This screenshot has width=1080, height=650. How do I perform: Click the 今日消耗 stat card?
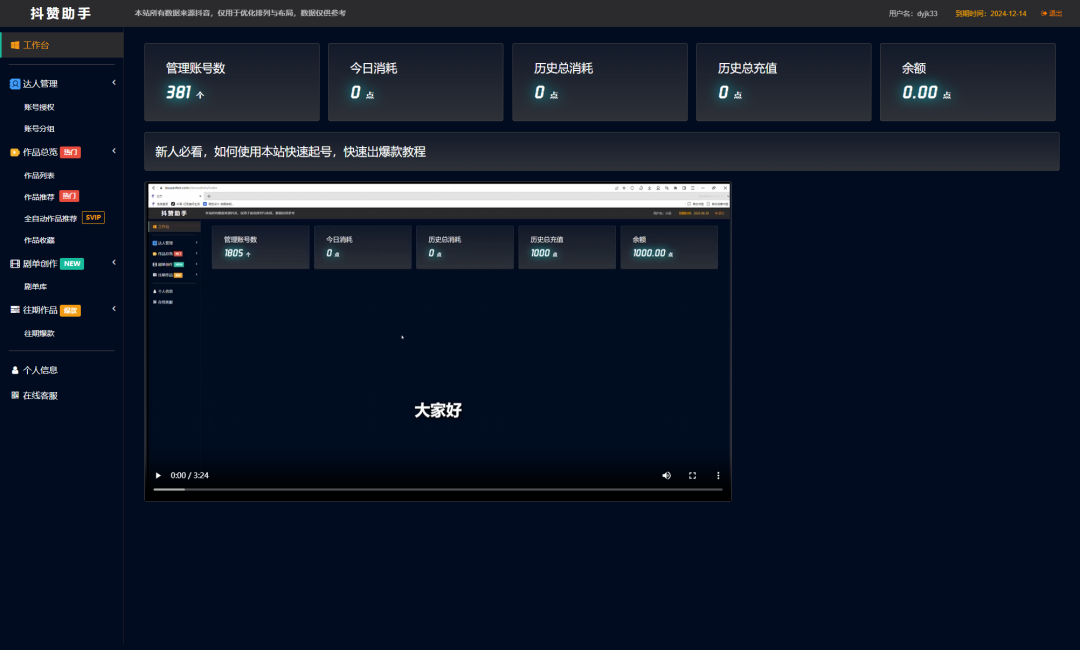point(415,82)
